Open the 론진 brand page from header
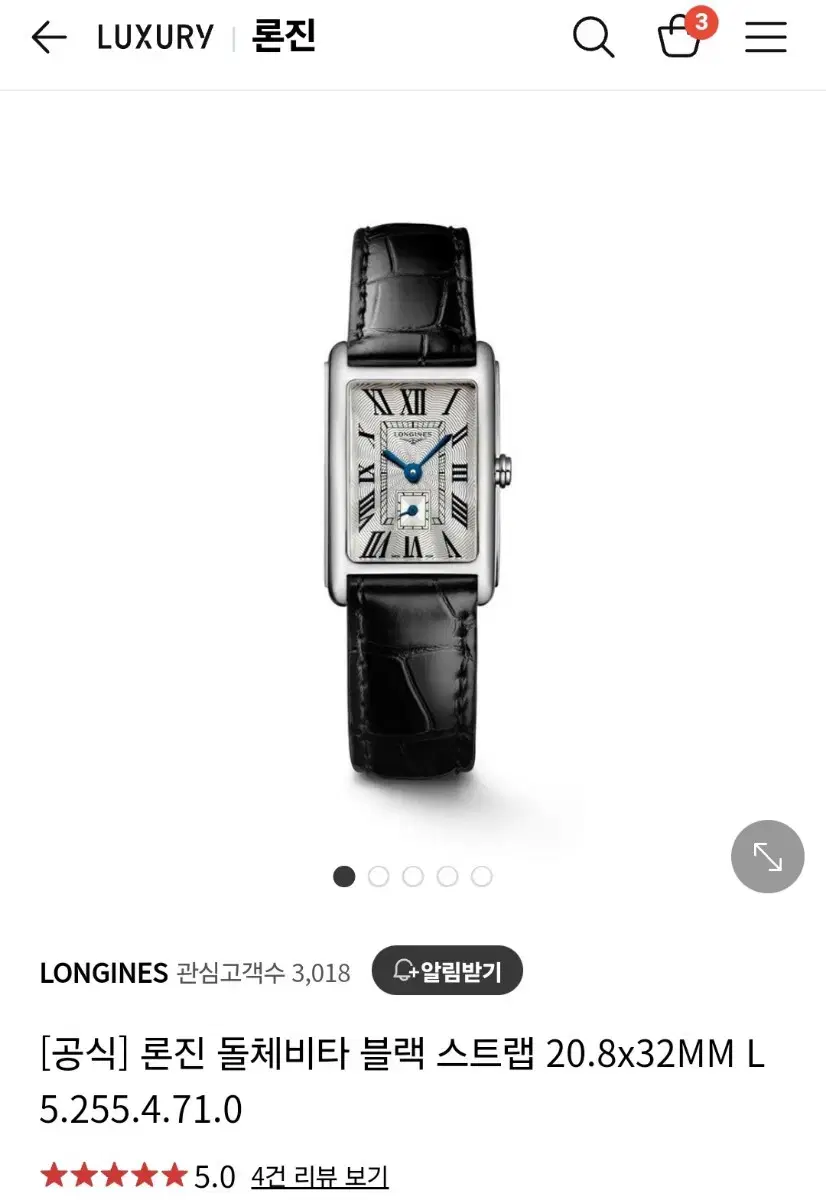 [284, 37]
